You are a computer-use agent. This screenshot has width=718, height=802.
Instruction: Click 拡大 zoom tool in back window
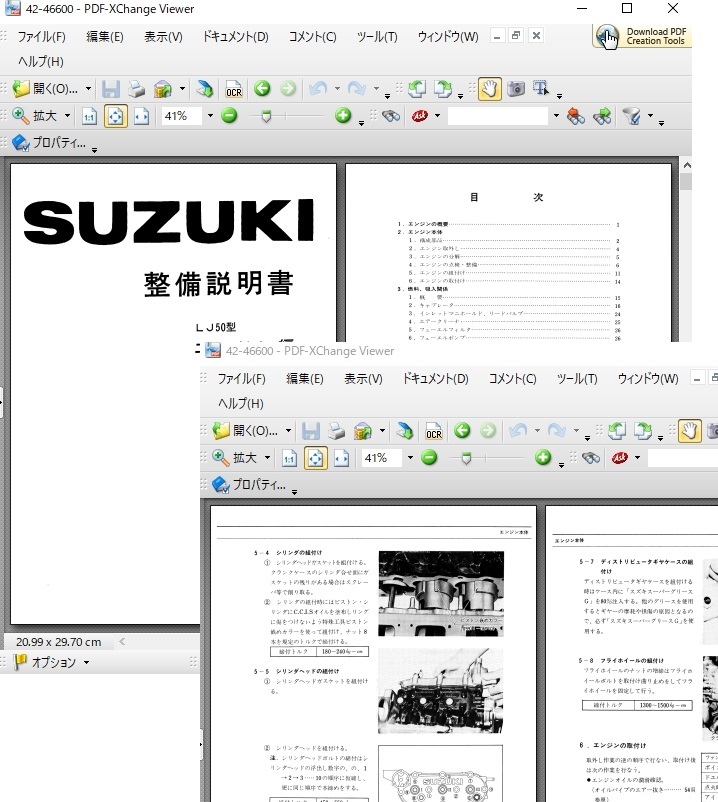35,116
